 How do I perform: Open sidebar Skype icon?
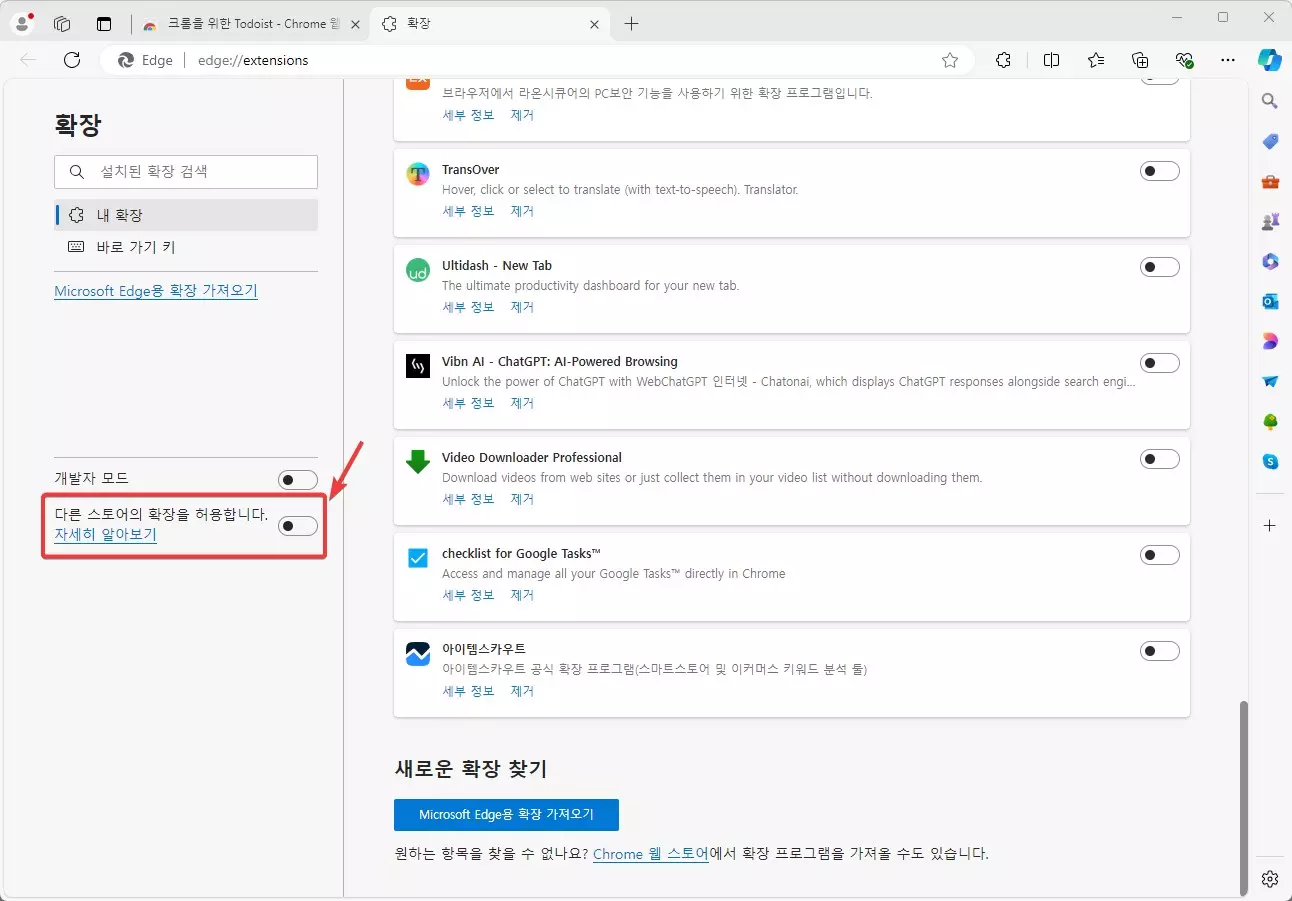coord(1270,461)
